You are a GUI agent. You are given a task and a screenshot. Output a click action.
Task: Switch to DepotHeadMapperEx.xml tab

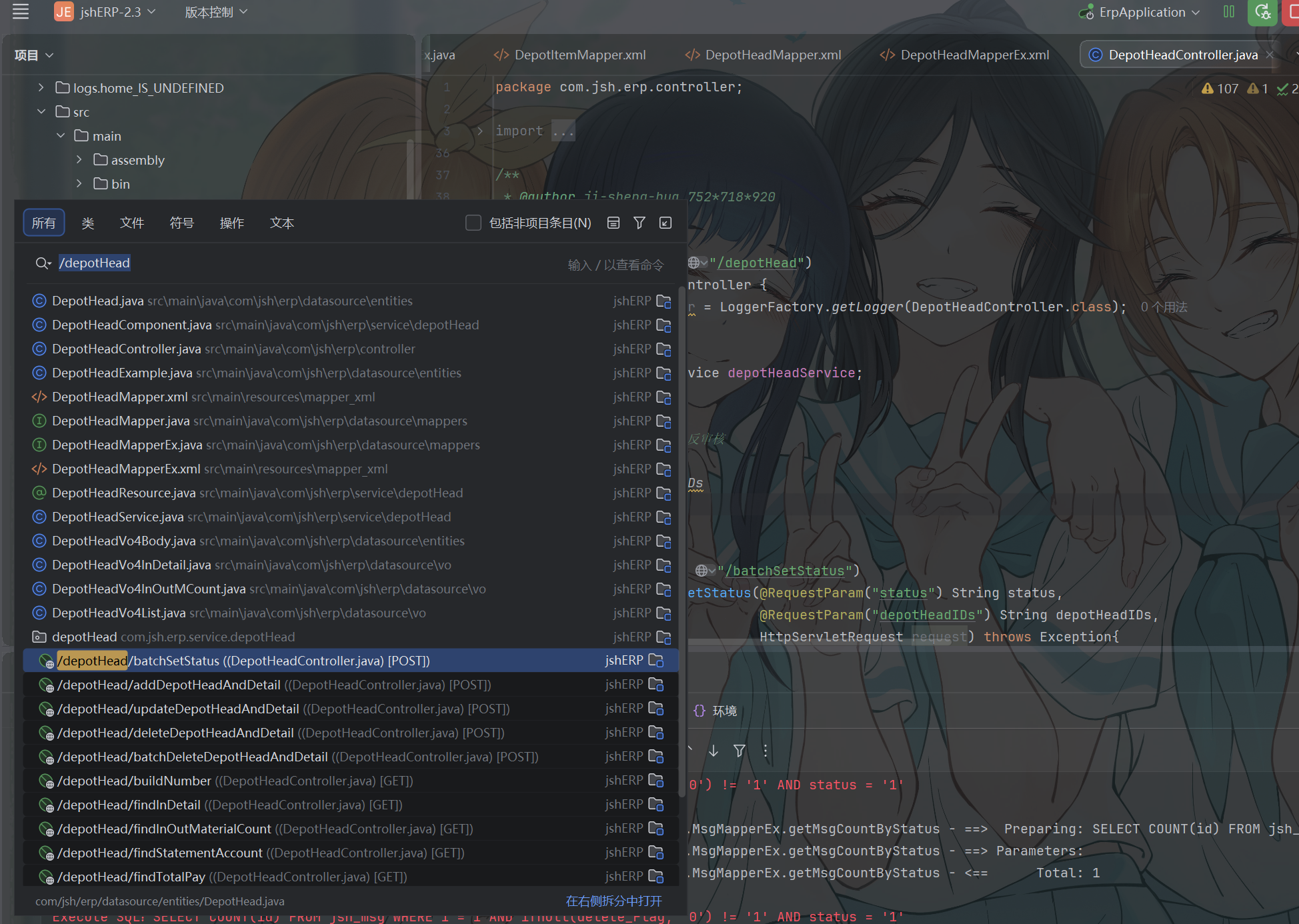[964, 55]
